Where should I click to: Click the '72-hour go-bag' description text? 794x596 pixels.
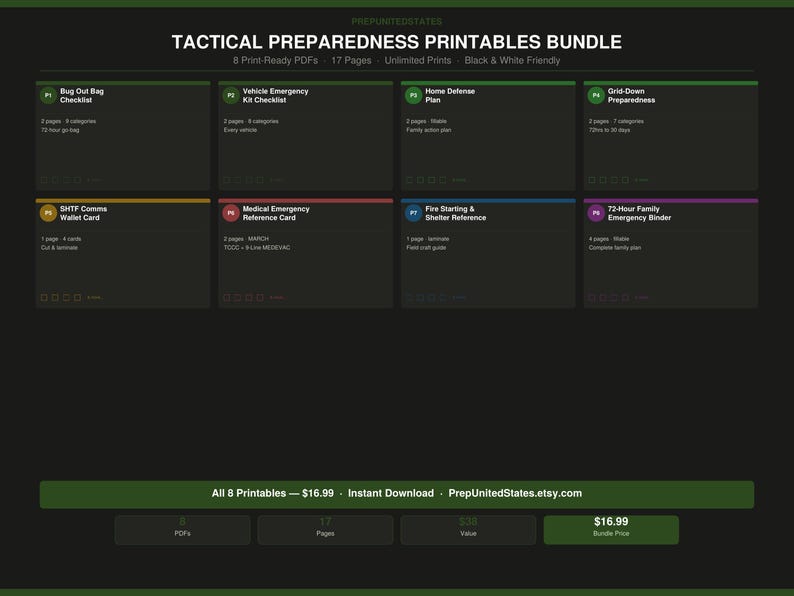[60, 130]
